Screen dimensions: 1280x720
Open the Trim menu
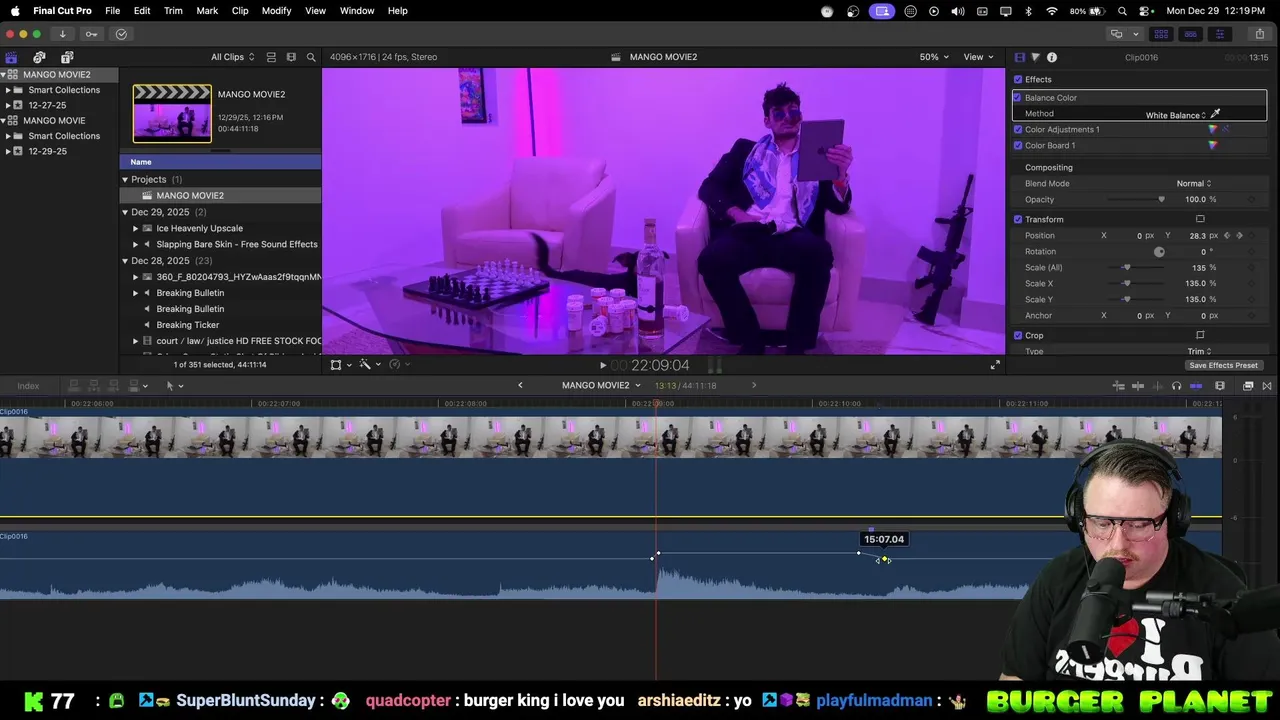[x=173, y=10]
